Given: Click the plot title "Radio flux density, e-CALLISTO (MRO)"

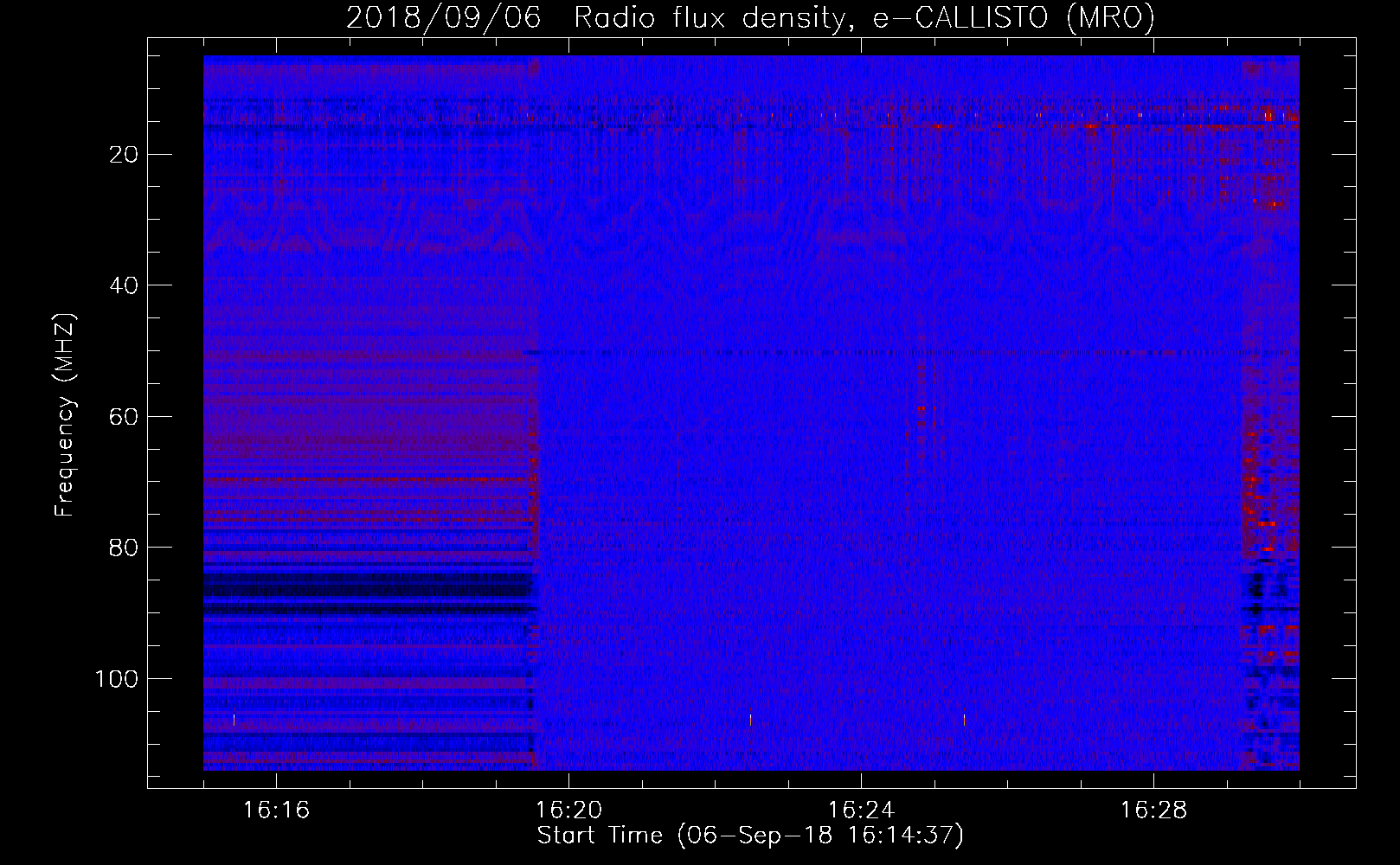Looking at the screenshot, I should [x=864, y=17].
